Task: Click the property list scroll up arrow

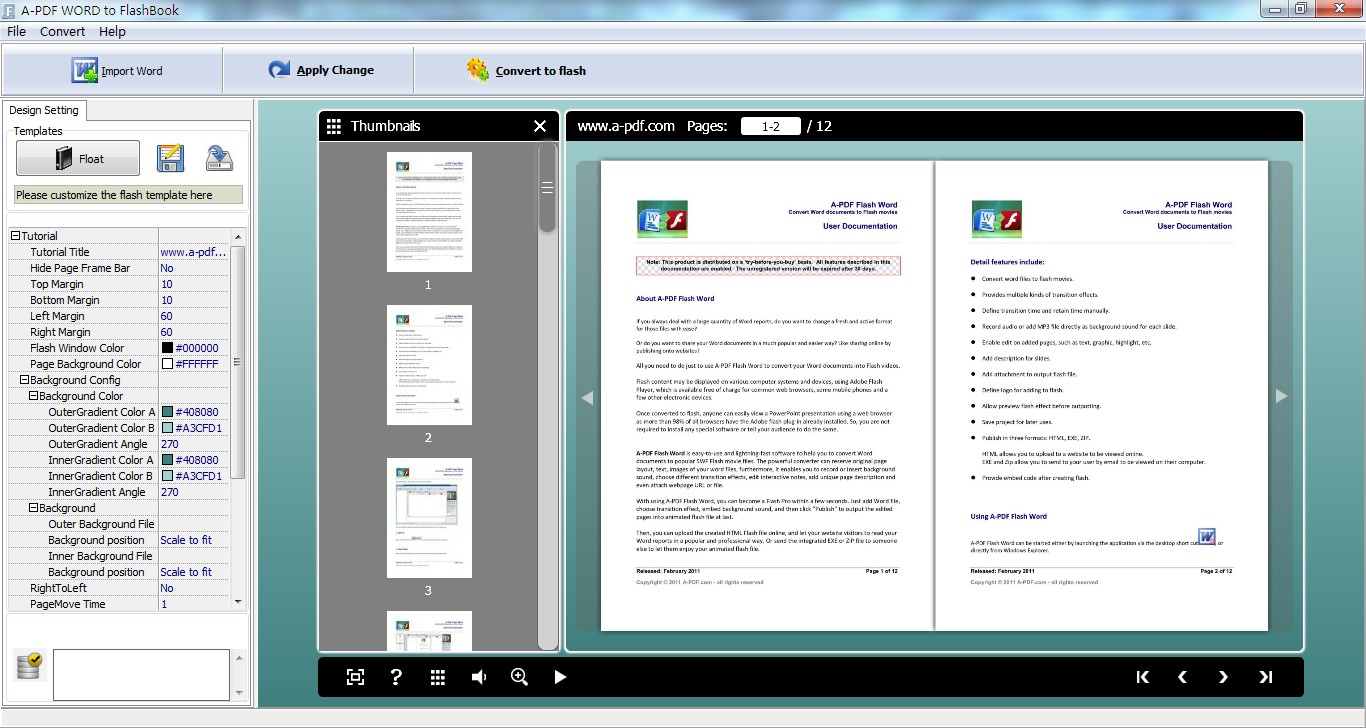Action: [238, 237]
